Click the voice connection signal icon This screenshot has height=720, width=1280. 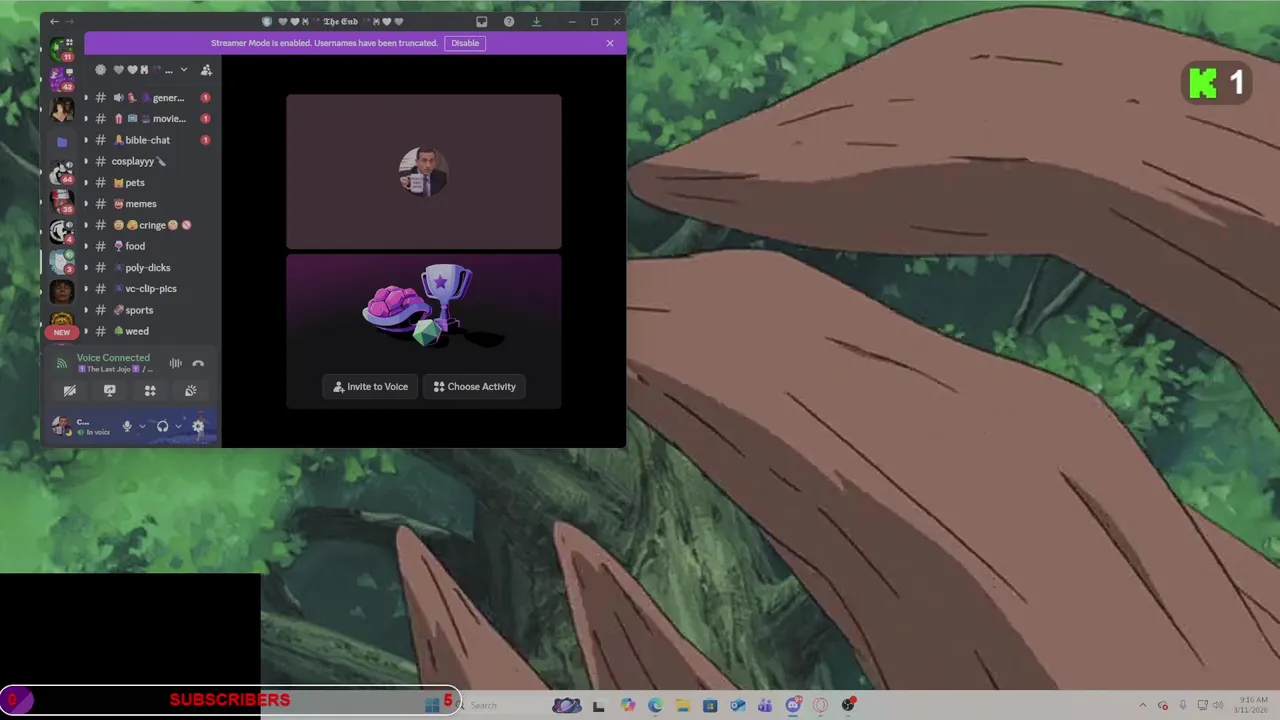62,363
